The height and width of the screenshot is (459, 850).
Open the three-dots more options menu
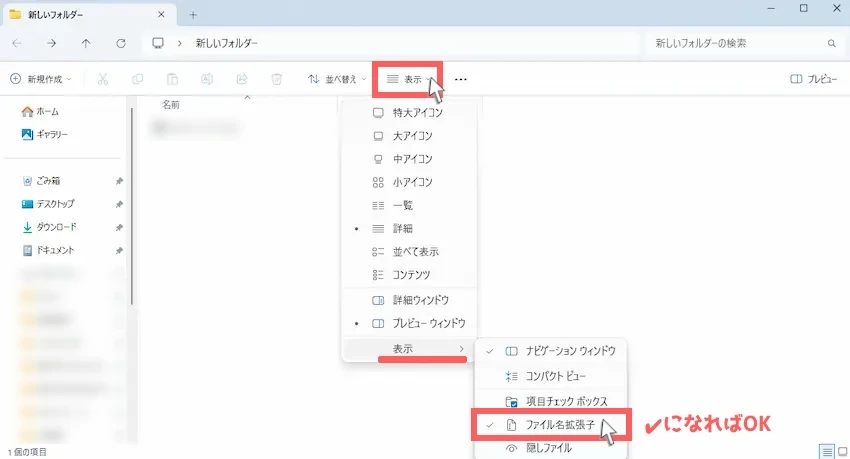(x=461, y=79)
